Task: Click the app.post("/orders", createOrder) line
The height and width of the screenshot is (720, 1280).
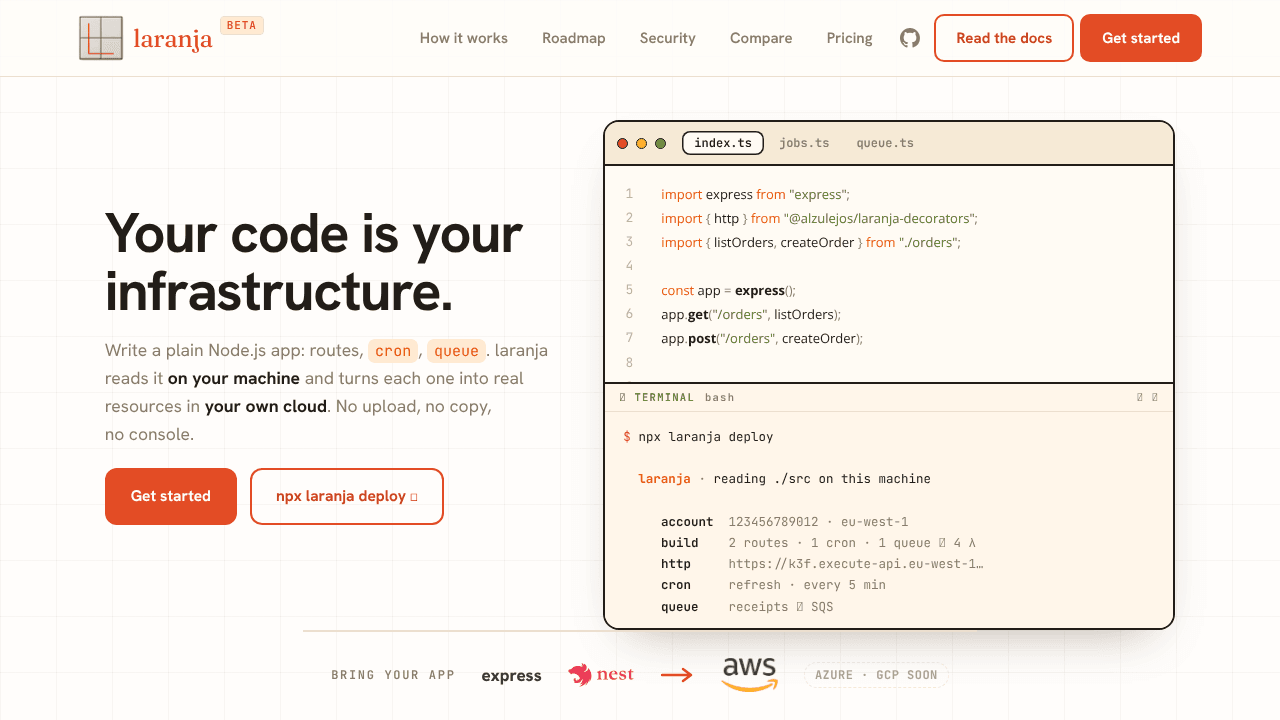Action: pos(762,338)
